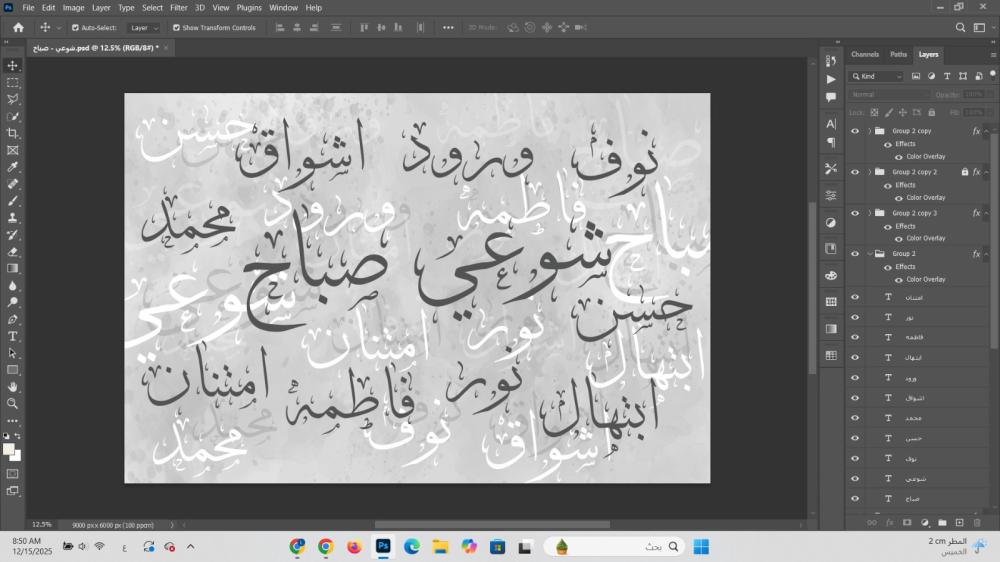Choose the Hand tool

click(13, 386)
